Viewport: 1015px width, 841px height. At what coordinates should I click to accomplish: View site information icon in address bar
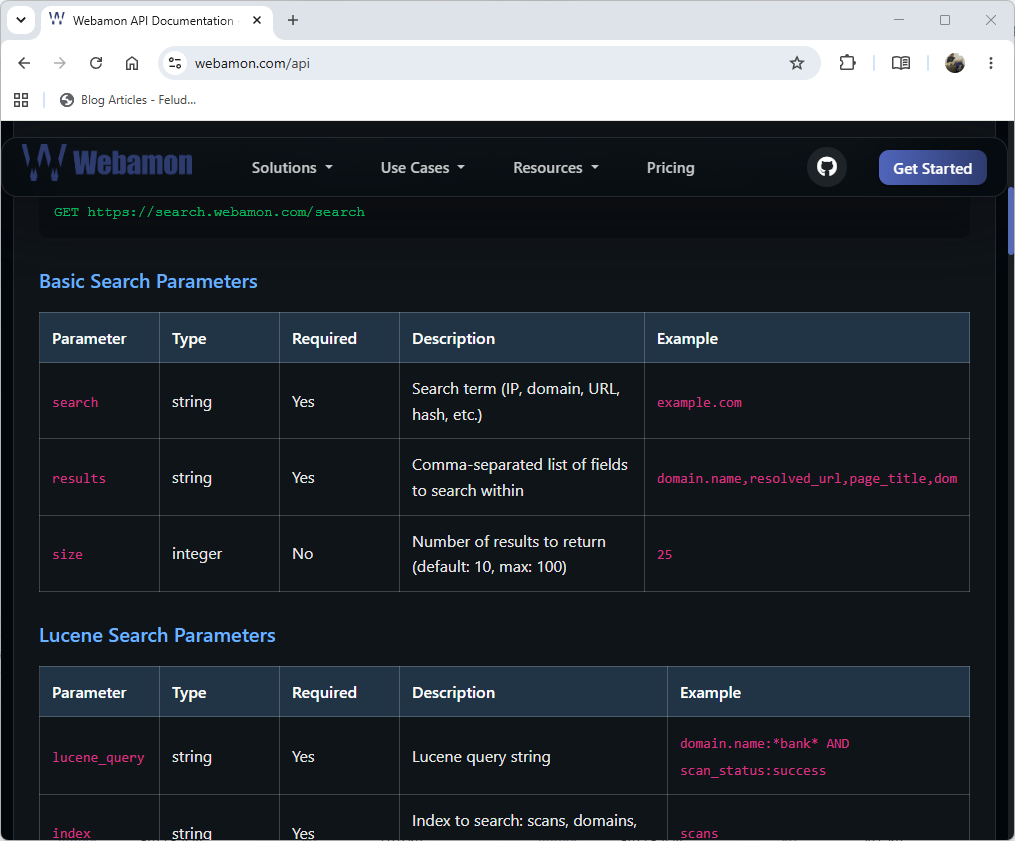click(x=175, y=63)
